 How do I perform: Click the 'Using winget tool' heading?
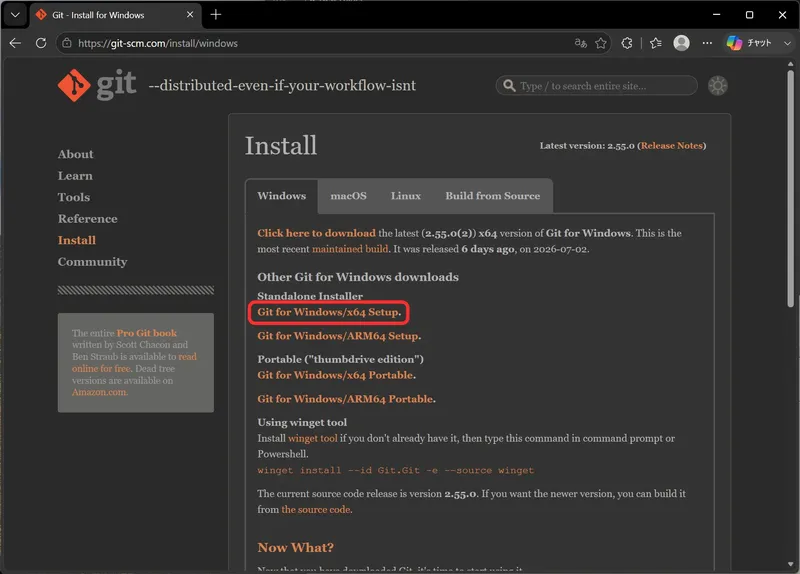point(302,422)
